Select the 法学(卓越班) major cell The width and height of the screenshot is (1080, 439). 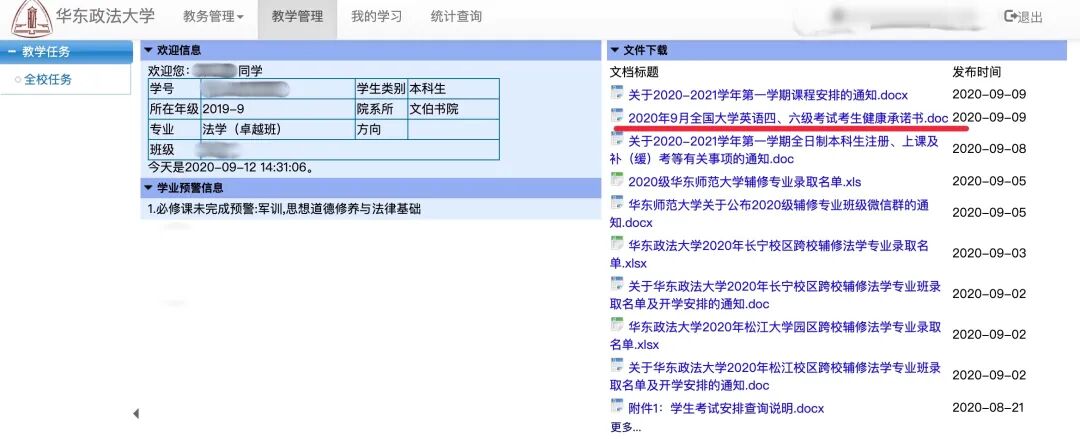coord(277,130)
